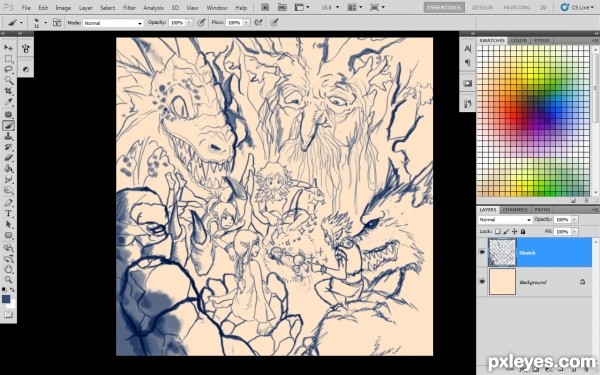
Task: Select the Zoom tool in toolbox
Action: coord(8,280)
